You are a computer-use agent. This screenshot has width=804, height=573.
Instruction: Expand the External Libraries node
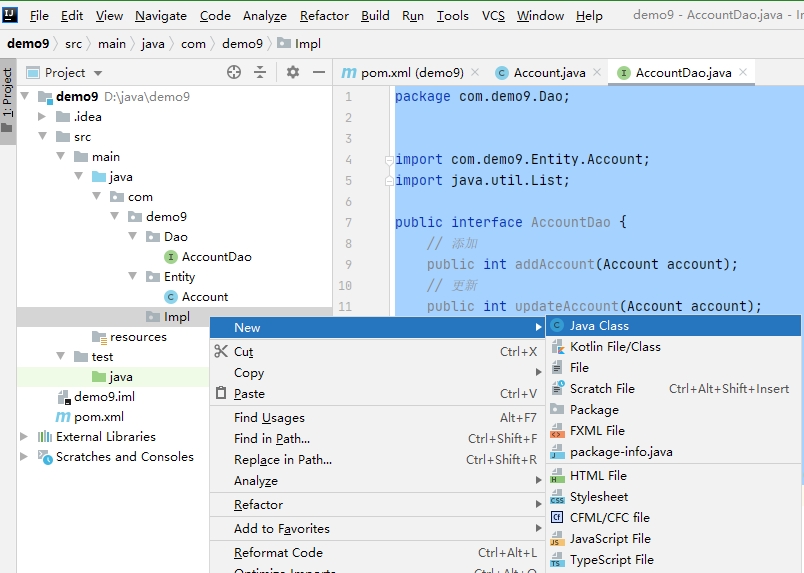pos(25,437)
